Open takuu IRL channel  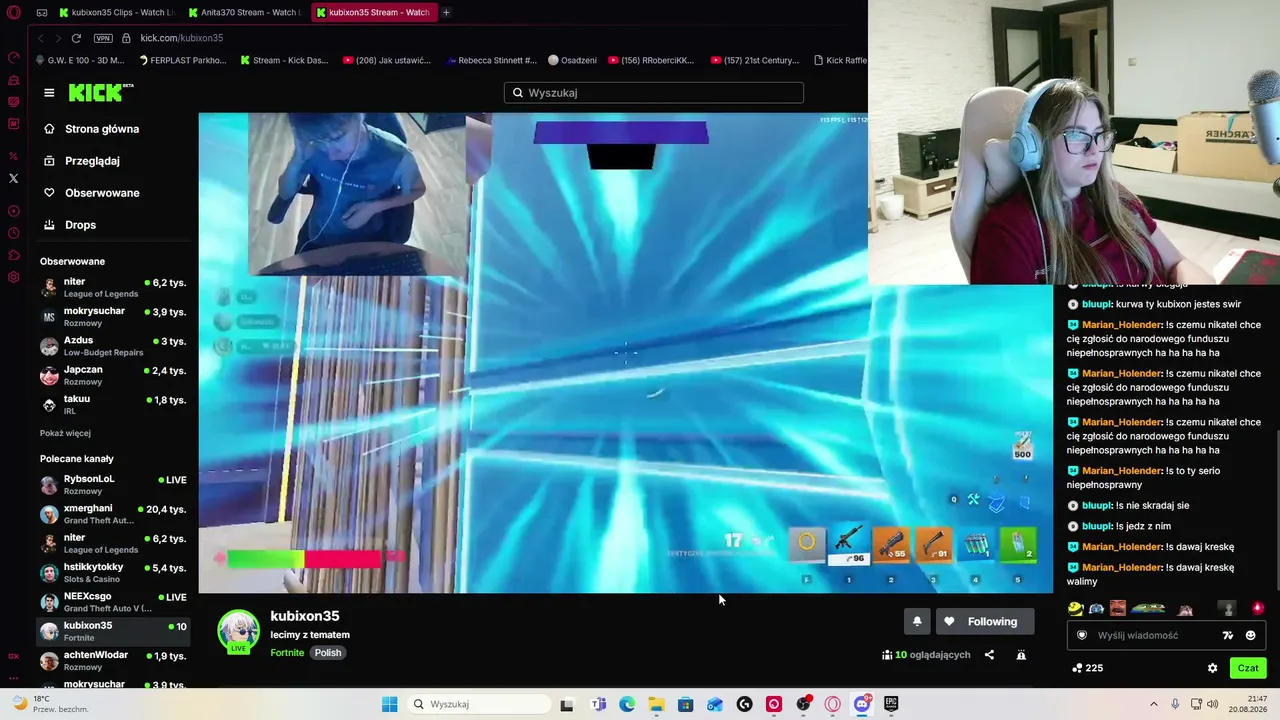point(113,404)
